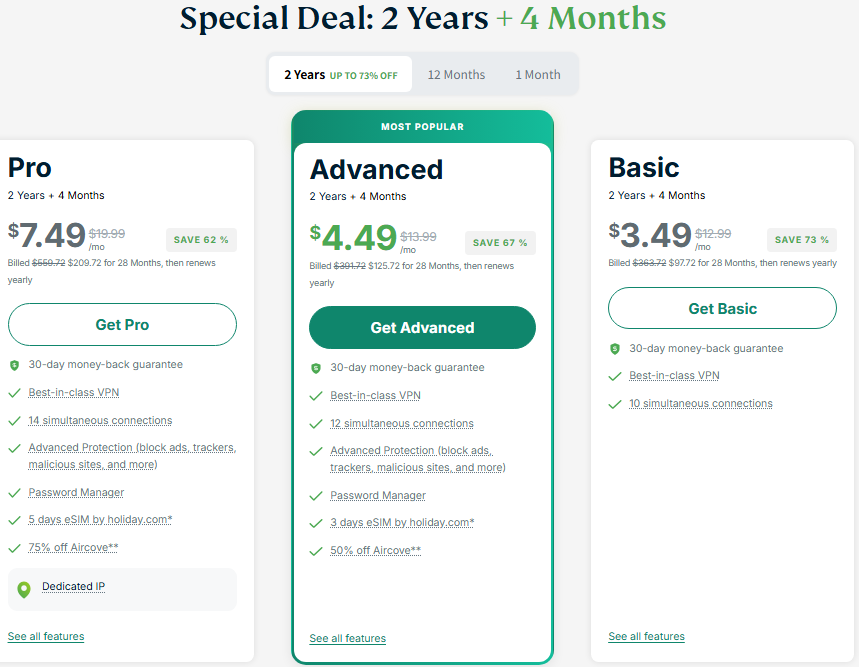Choose the 1 Month billing tab
This screenshot has height=667, width=859.
tap(538, 75)
